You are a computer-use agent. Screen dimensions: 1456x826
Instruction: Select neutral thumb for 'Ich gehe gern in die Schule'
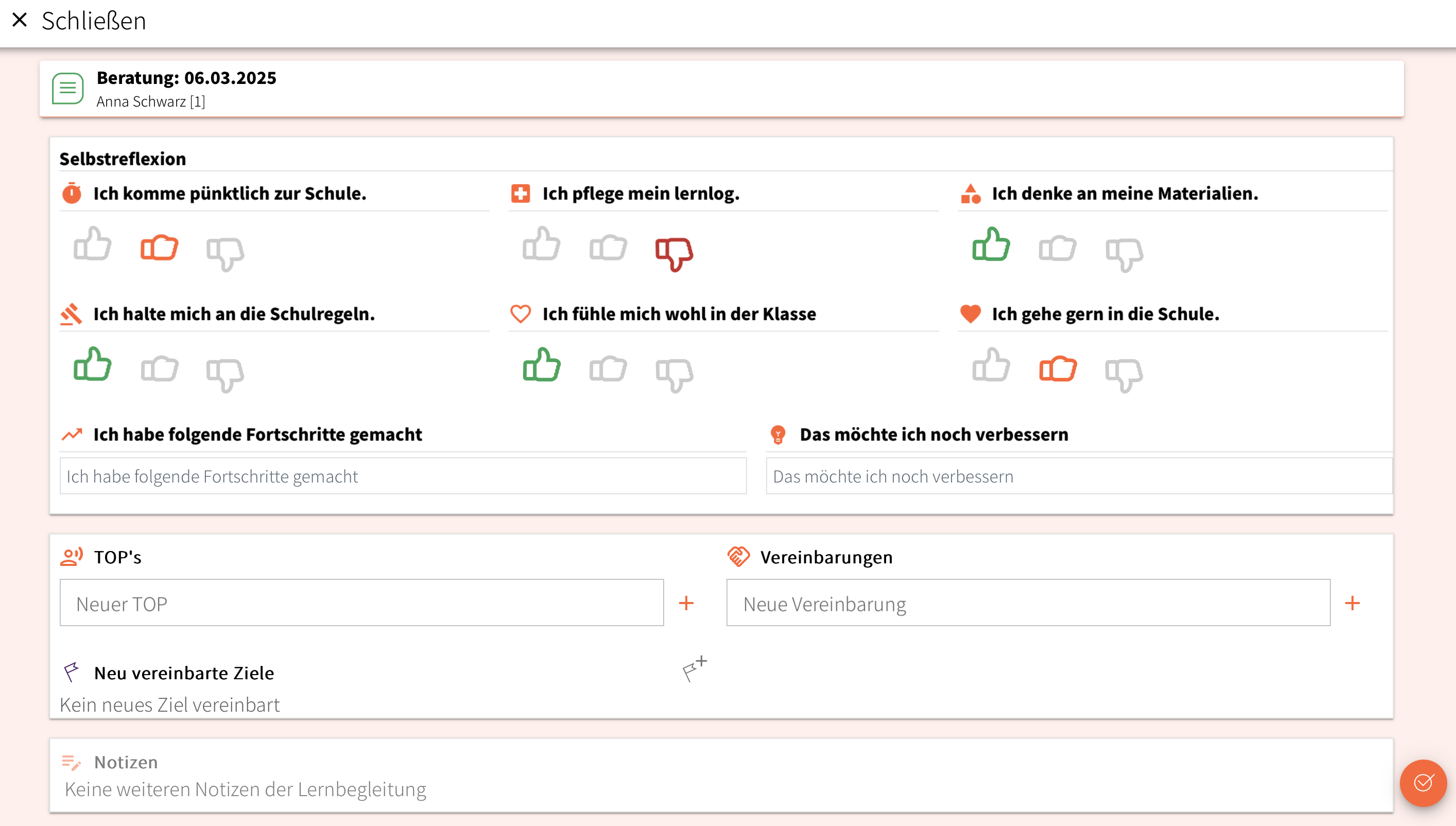1058,368
